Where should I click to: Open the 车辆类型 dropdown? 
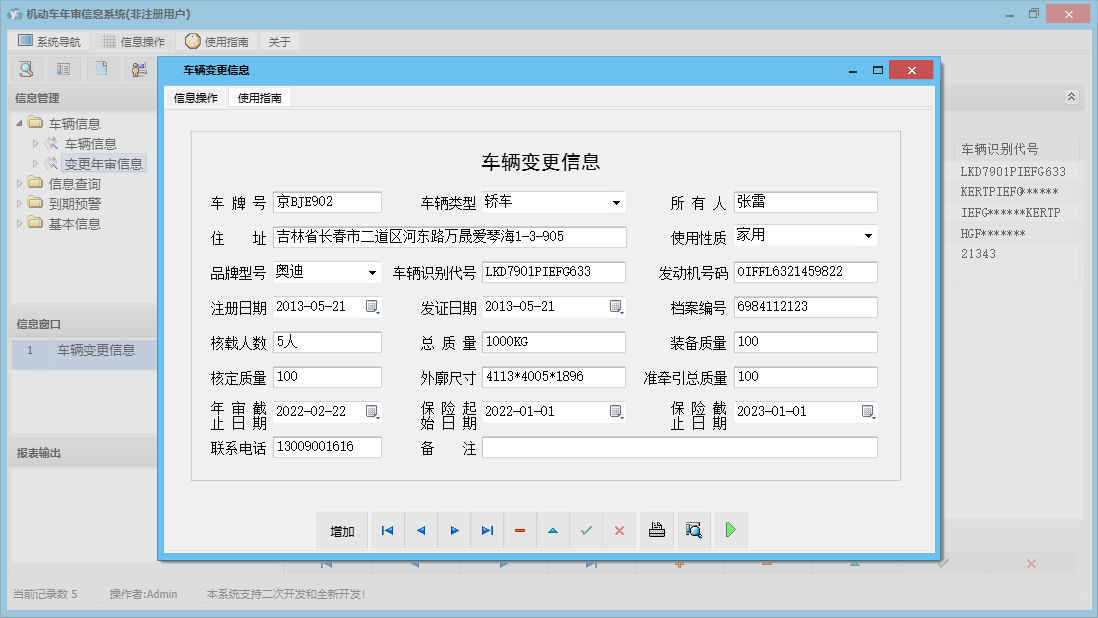tap(616, 203)
